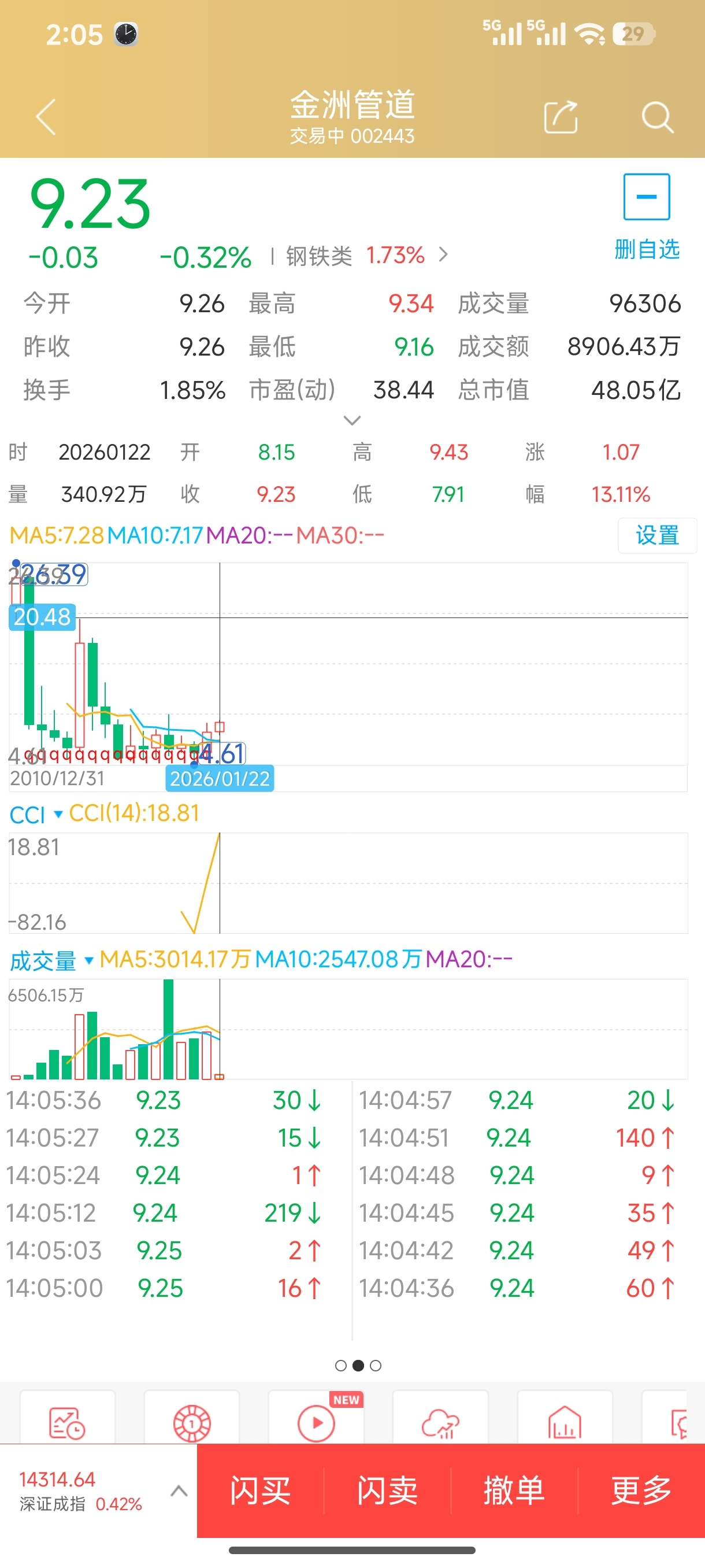Tap the trade row at 14:04:51
This screenshot has height=1568, width=705.
click(x=517, y=1138)
